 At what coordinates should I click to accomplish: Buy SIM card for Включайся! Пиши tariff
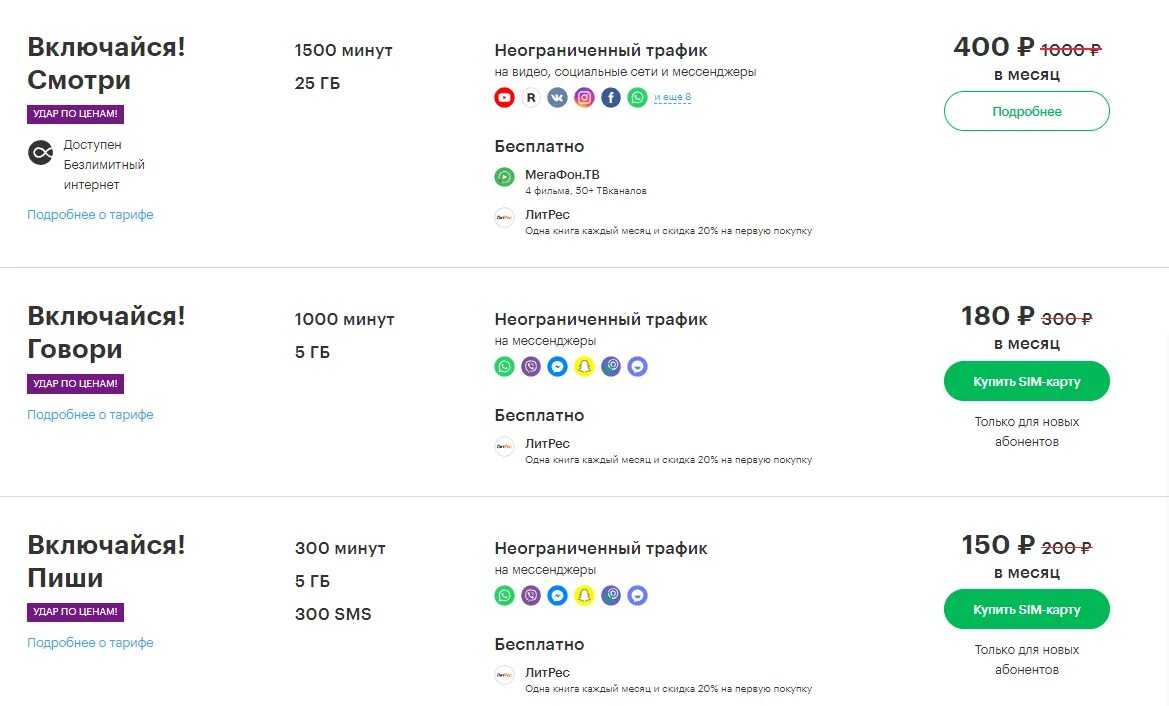tap(1027, 609)
